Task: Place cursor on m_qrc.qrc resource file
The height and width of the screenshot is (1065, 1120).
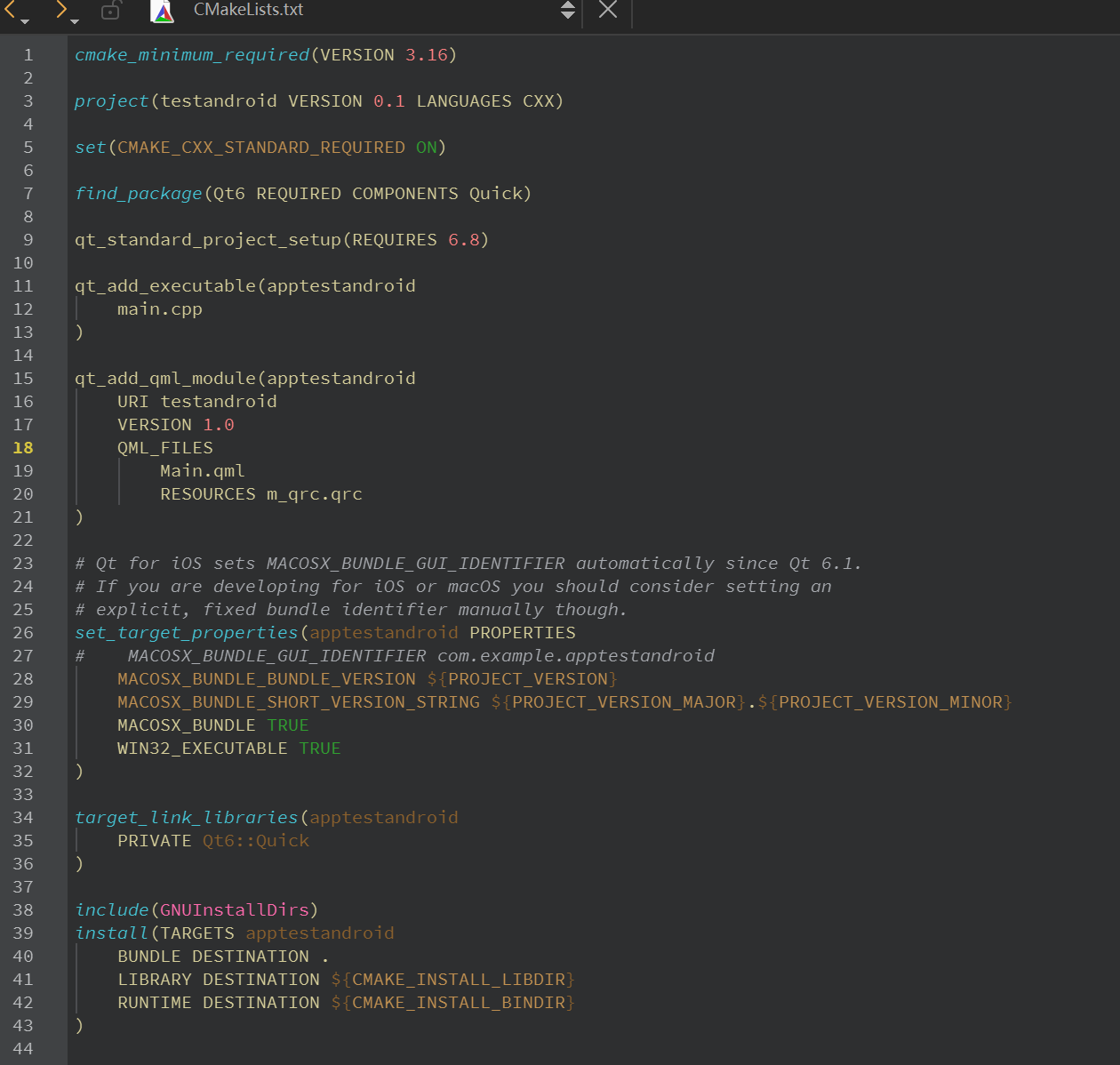Action: coord(315,494)
